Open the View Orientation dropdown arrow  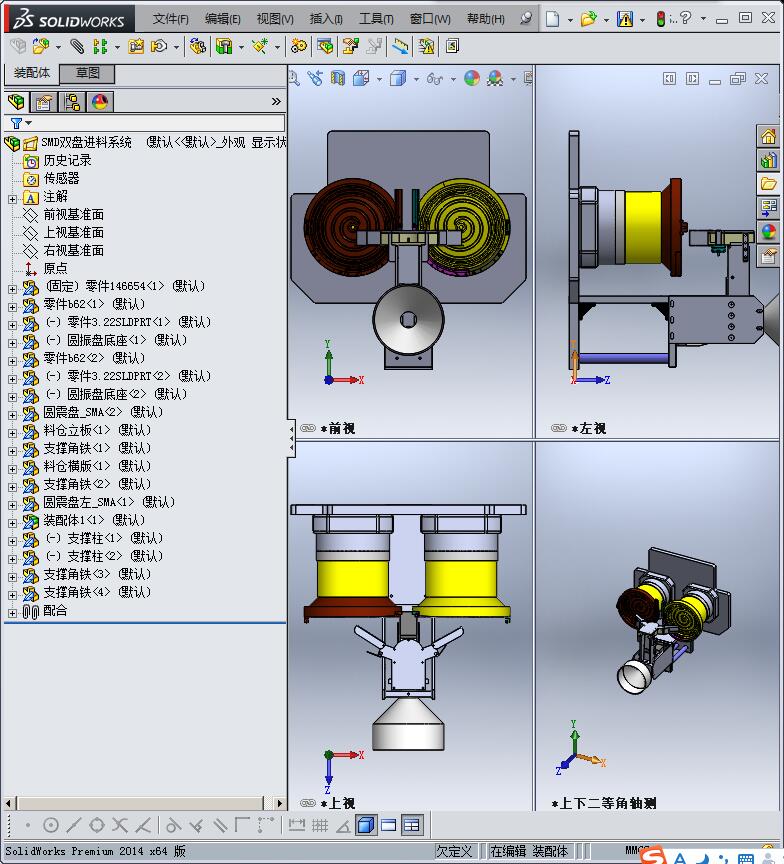click(x=380, y=79)
